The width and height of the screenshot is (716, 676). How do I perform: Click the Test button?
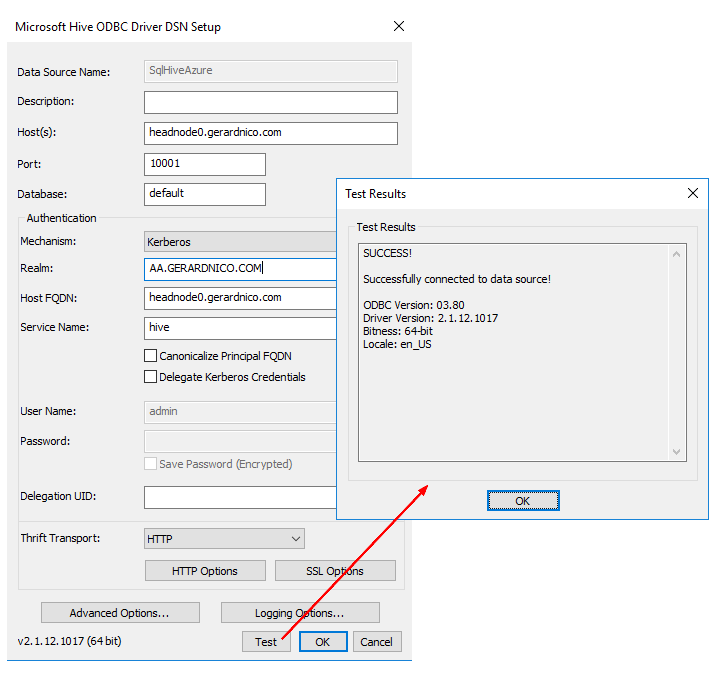point(266,642)
